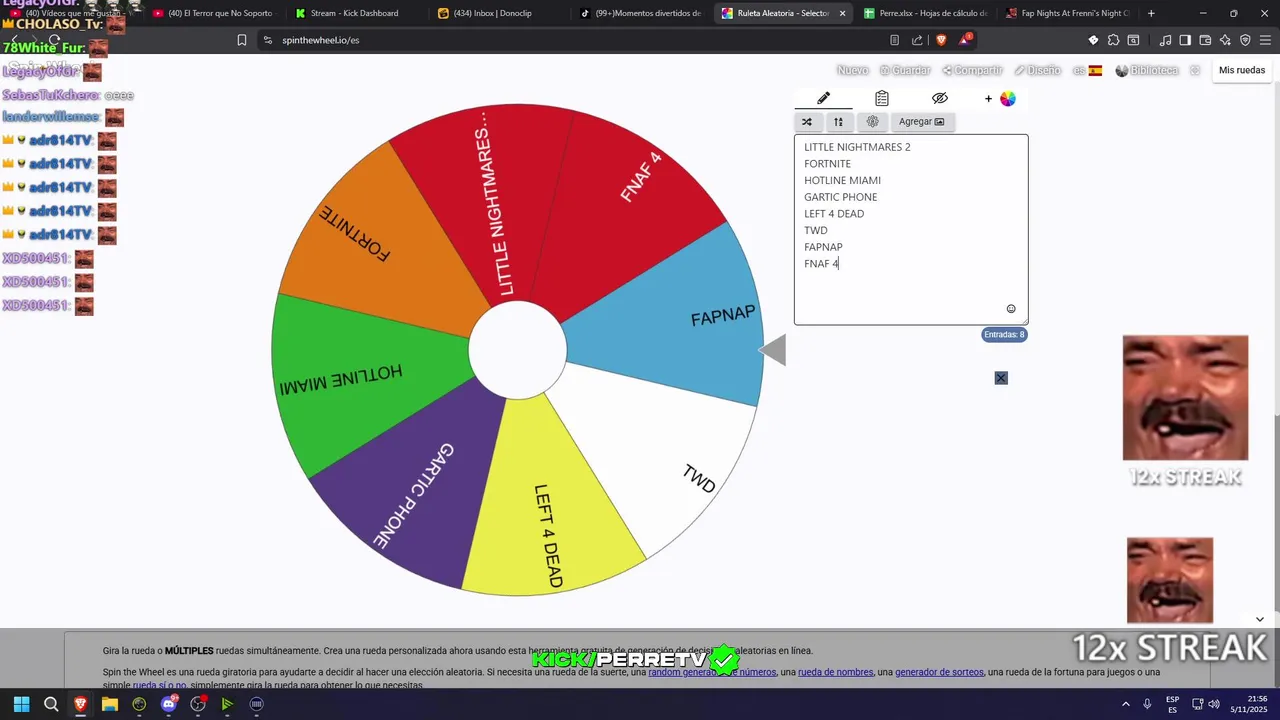
Task: Open the Diseño design options
Action: [1037, 70]
